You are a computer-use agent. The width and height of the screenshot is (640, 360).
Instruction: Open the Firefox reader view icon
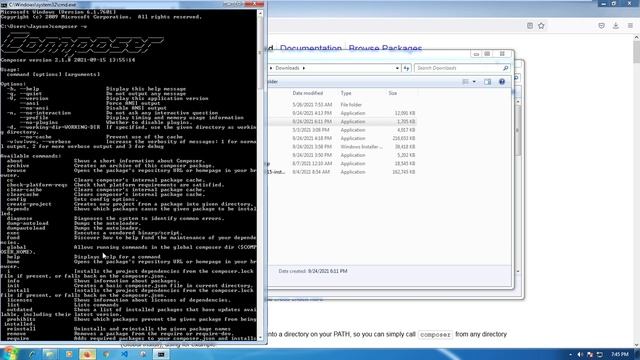point(530,26)
